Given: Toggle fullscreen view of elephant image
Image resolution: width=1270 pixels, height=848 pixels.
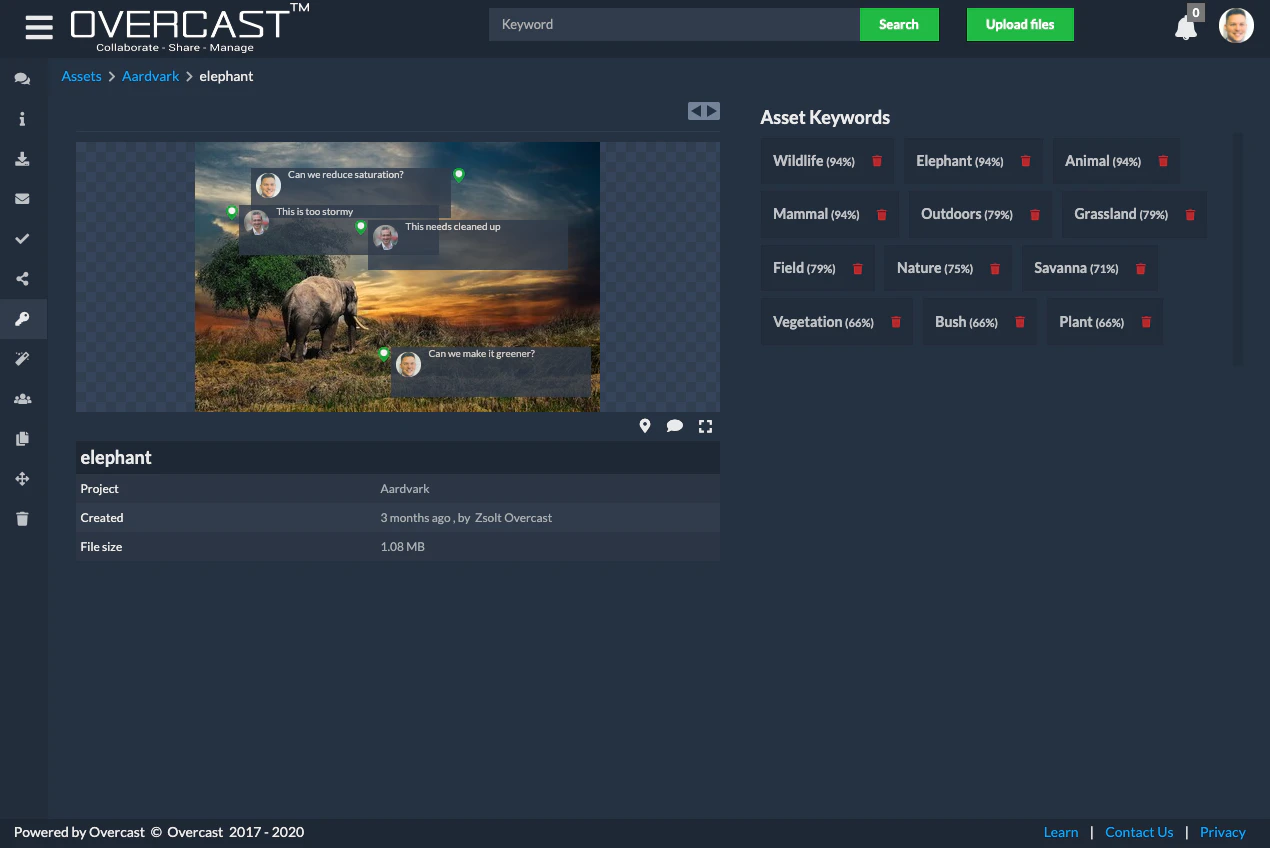Looking at the screenshot, I should click(x=706, y=426).
